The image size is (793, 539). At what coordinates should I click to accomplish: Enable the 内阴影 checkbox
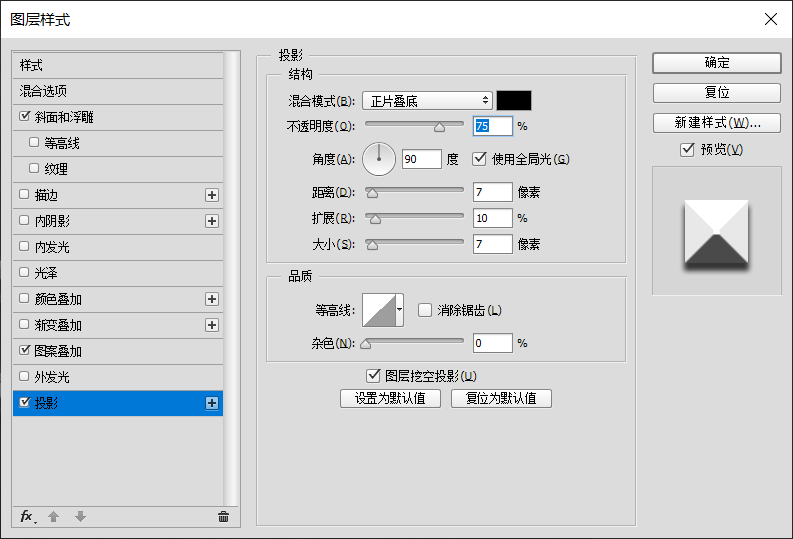tap(24, 220)
